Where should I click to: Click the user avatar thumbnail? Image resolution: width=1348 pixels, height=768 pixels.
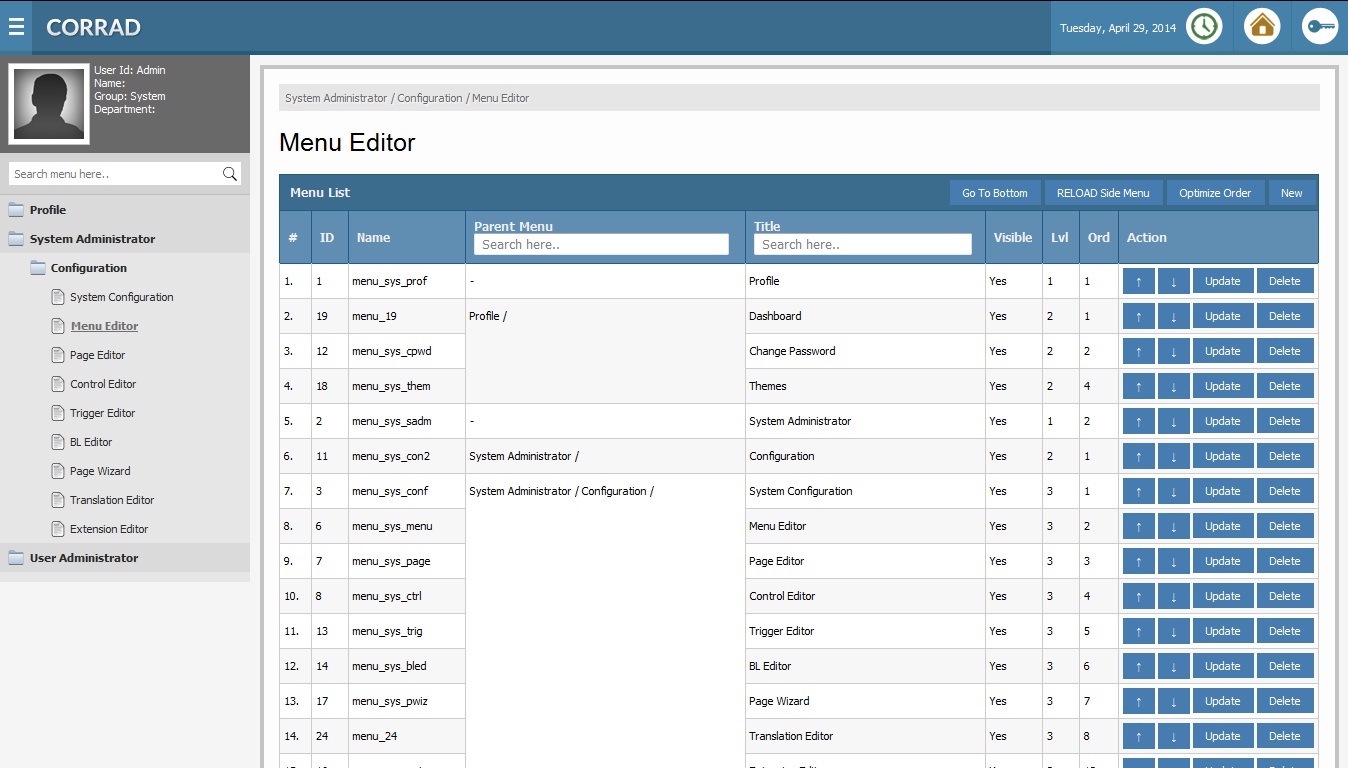coord(49,104)
